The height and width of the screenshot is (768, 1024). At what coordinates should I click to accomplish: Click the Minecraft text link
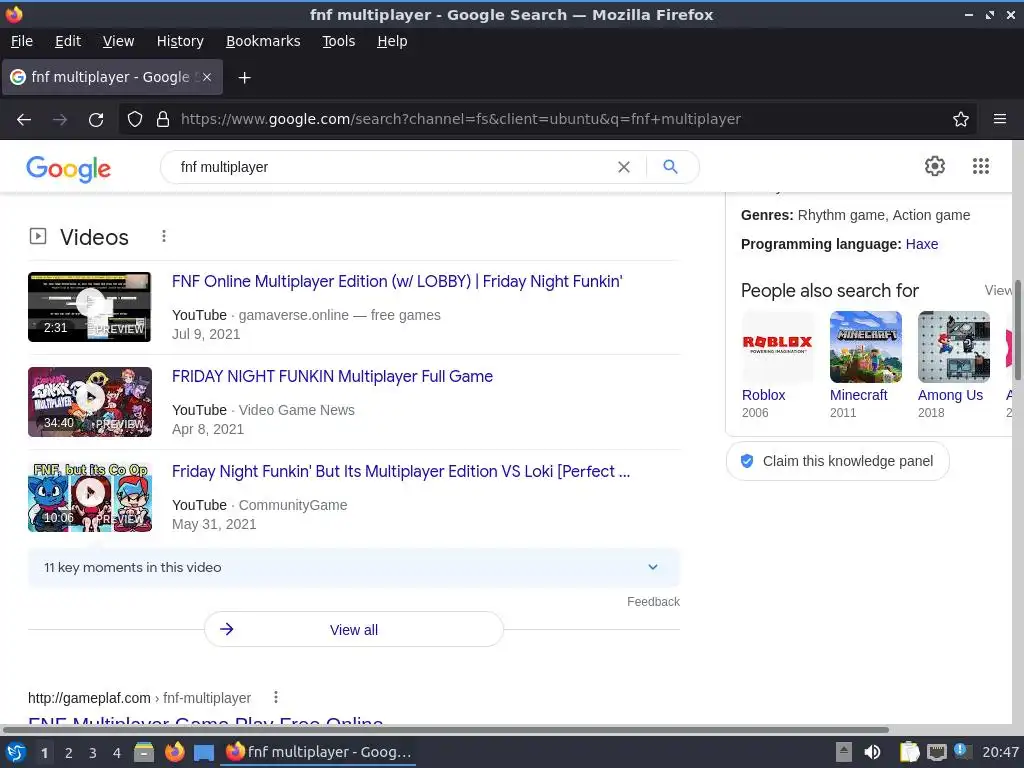click(858, 395)
